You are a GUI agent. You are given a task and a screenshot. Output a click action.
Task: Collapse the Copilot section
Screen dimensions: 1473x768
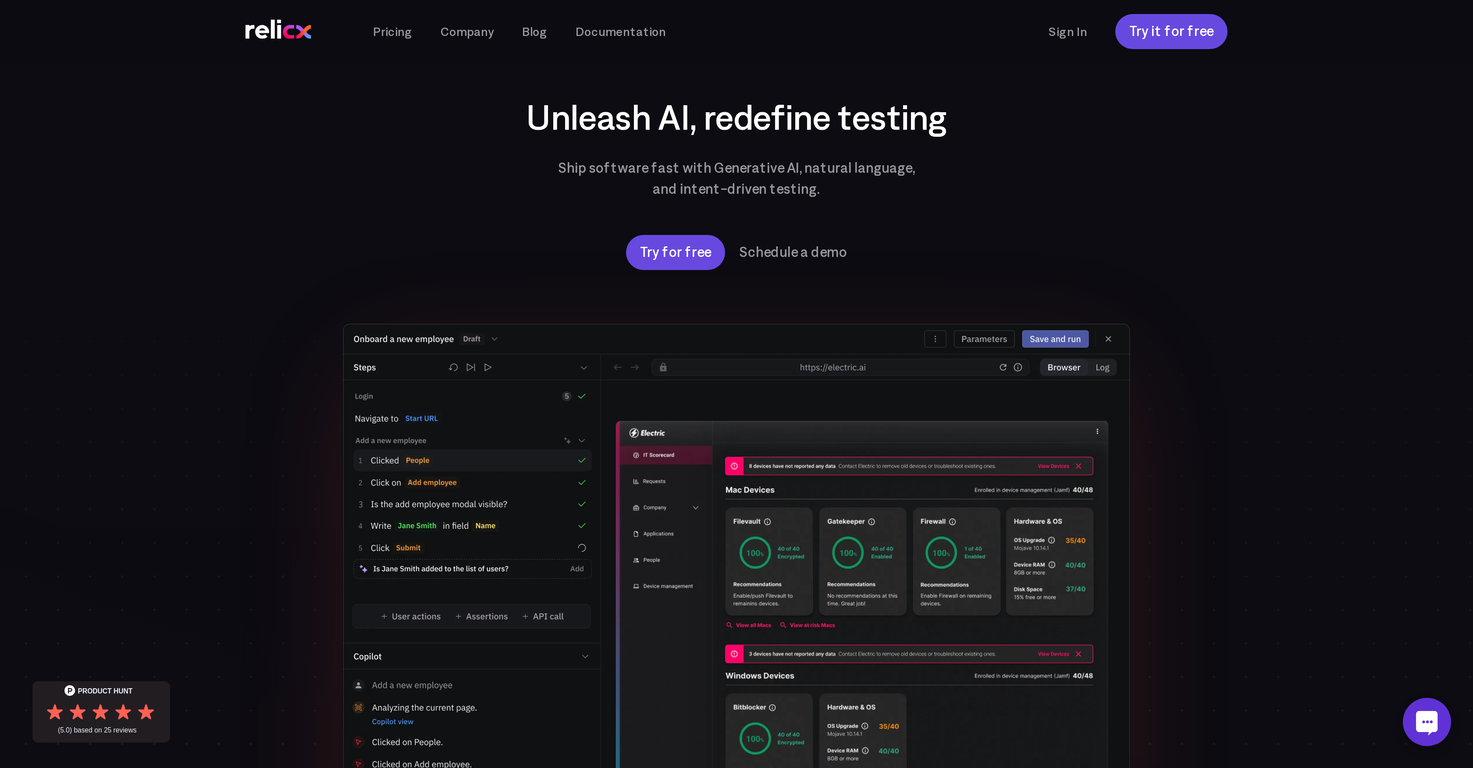tap(585, 656)
